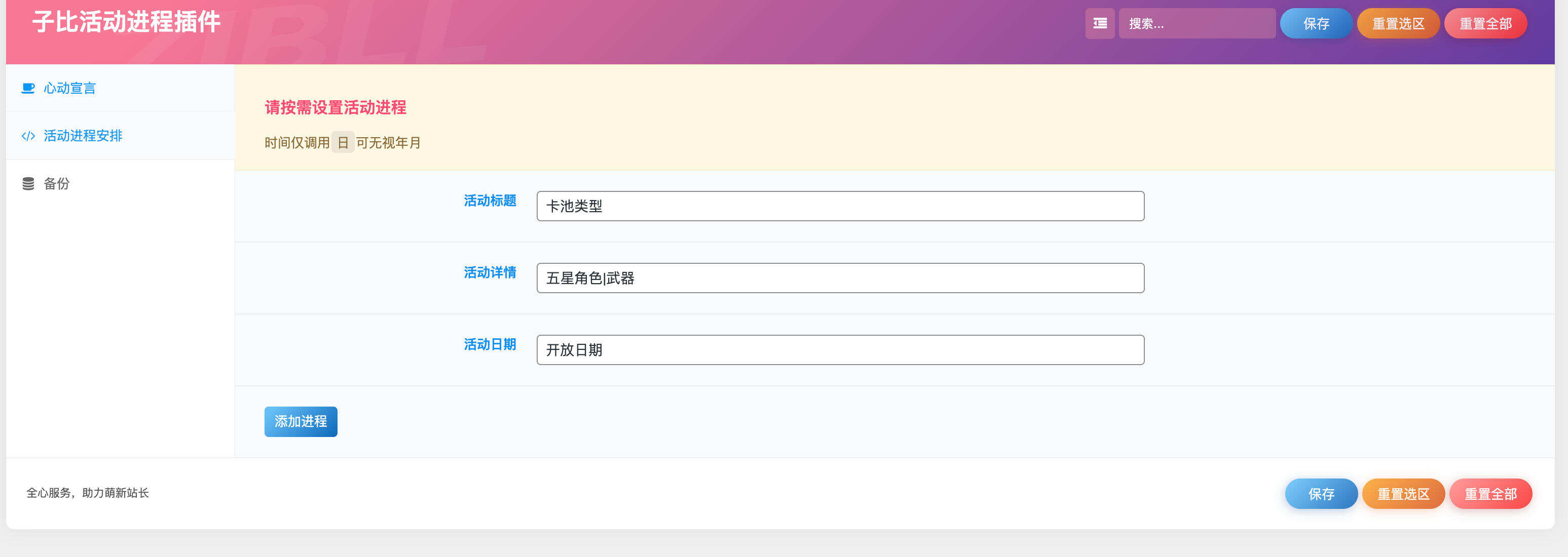This screenshot has height=557, width=1568.
Task: Click the 活动日期 field showing 开放日期
Action: (840, 350)
